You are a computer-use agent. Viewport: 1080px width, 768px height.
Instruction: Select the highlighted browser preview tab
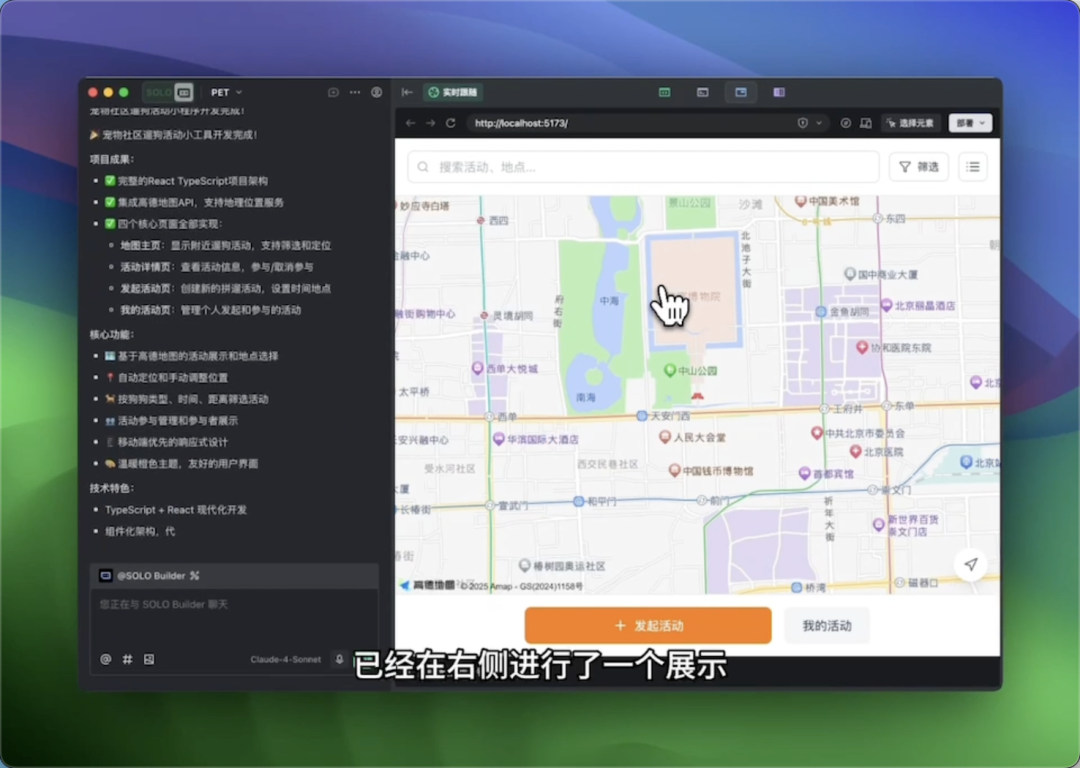pos(740,92)
